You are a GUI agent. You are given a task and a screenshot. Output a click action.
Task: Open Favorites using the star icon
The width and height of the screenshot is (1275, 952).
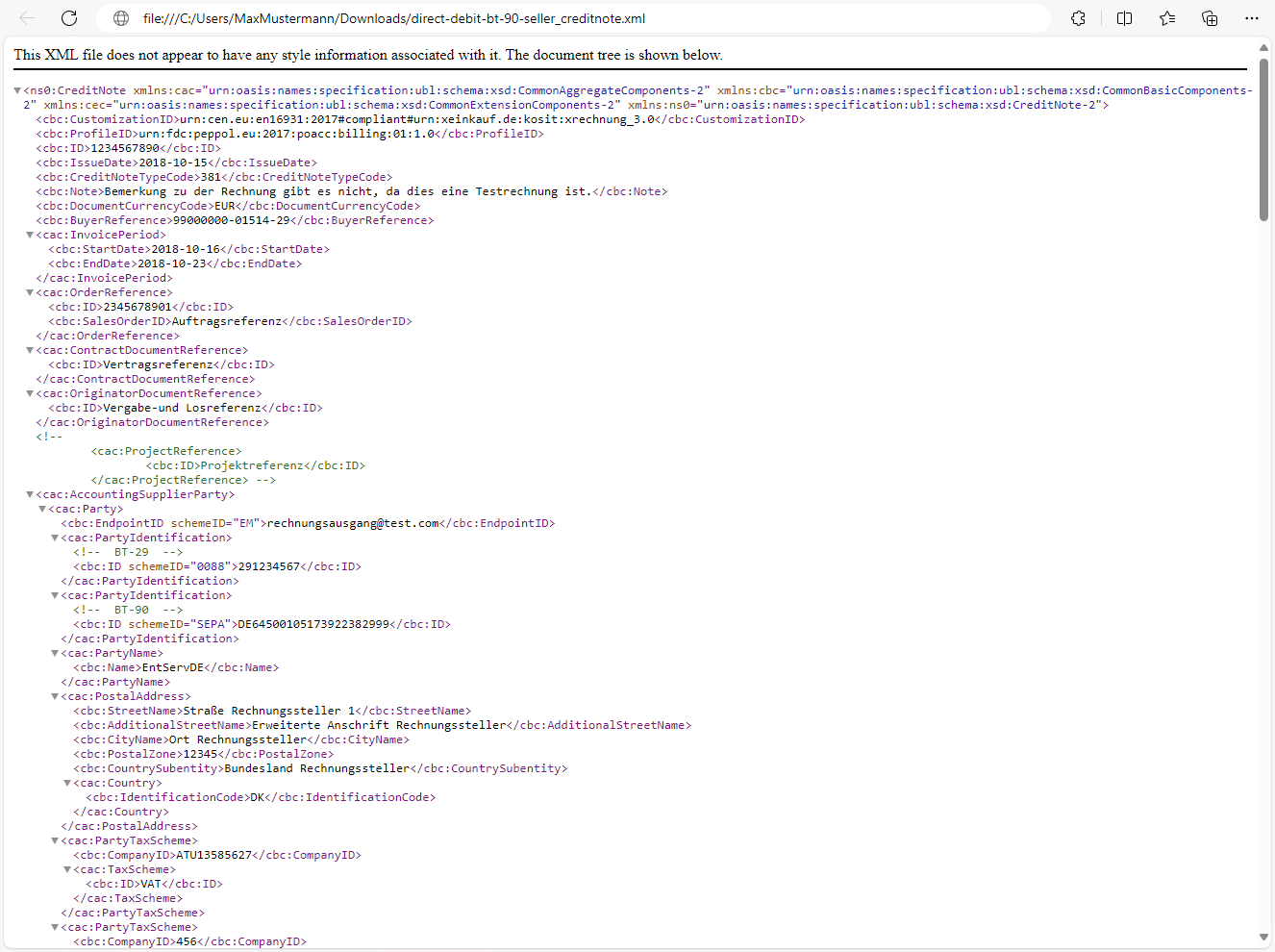[x=1167, y=18]
